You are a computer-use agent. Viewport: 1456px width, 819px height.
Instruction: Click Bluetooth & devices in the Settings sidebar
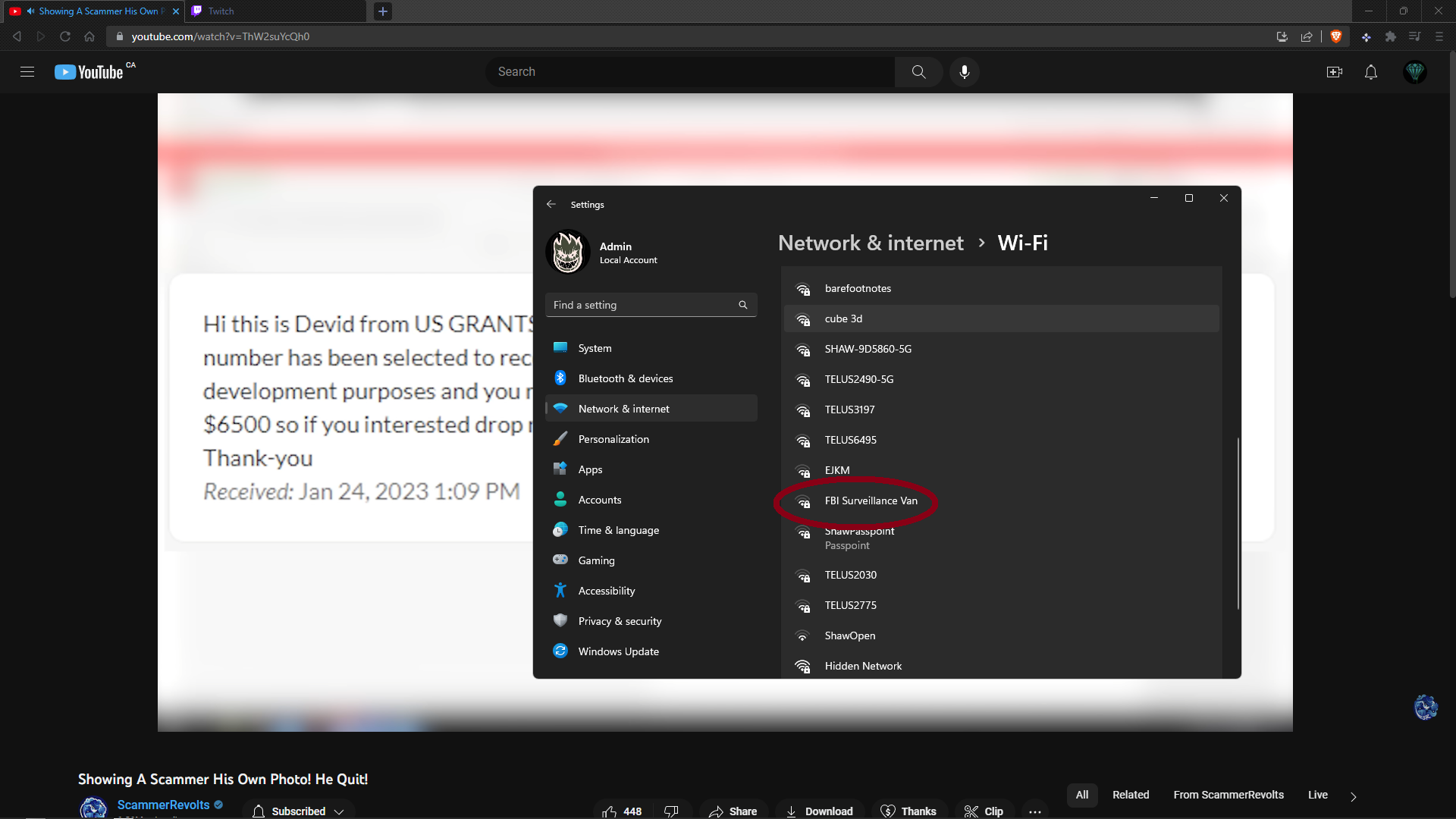651,378
